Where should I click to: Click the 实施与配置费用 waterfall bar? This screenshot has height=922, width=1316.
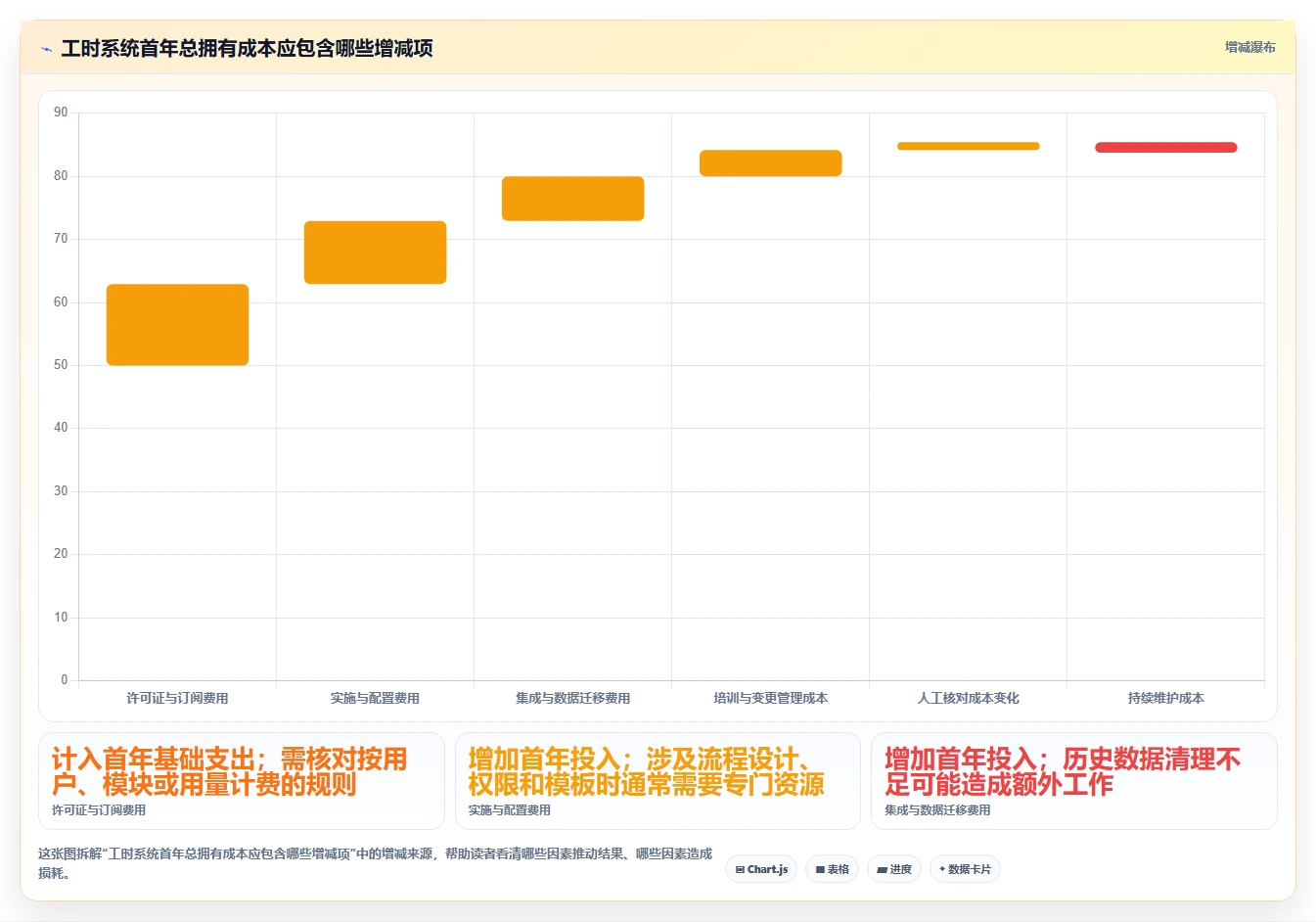click(375, 253)
